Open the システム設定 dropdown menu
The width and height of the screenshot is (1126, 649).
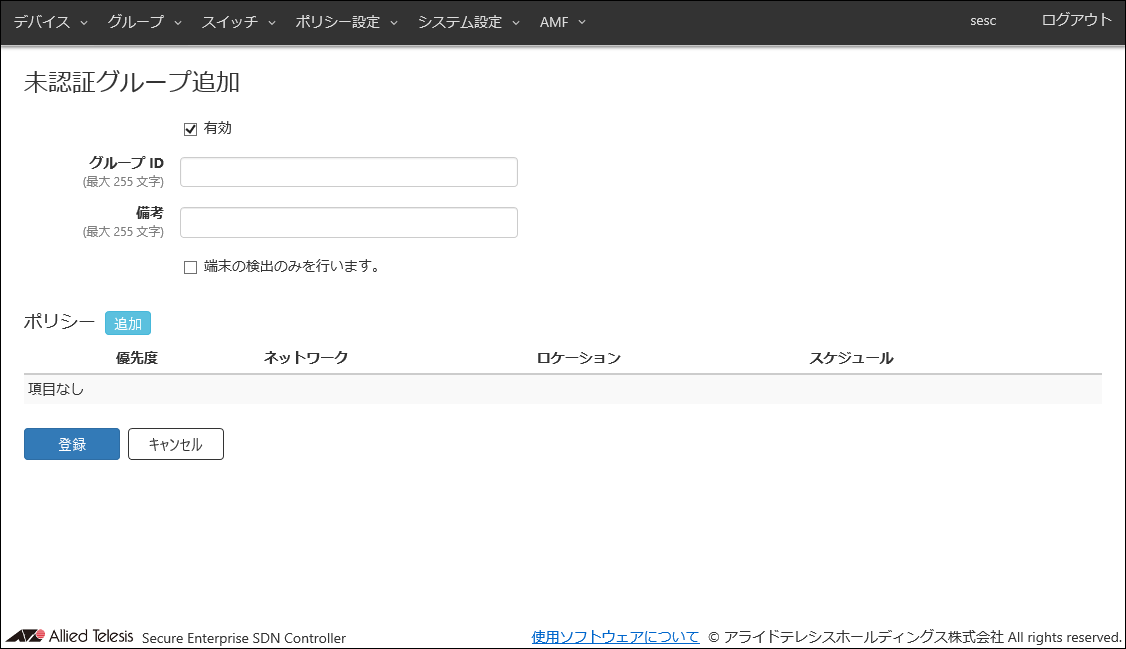tap(468, 22)
